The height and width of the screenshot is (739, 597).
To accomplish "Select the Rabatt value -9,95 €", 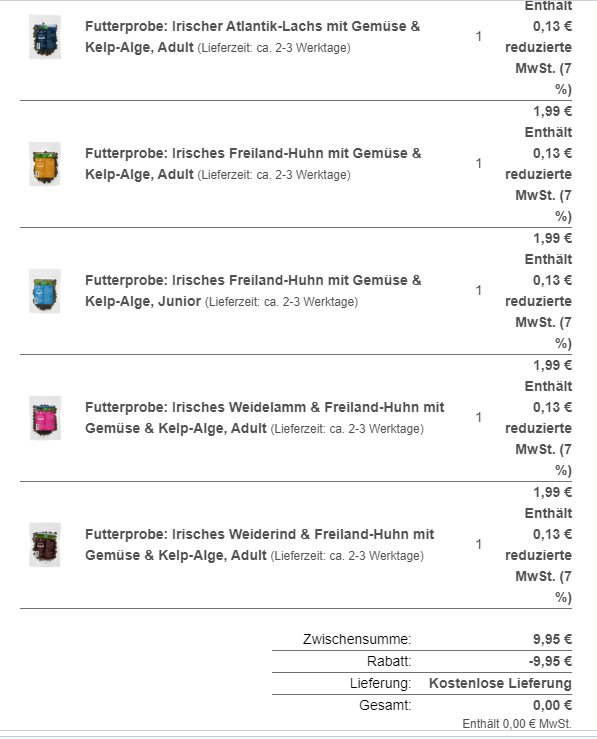I will click(x=550, y=661).
